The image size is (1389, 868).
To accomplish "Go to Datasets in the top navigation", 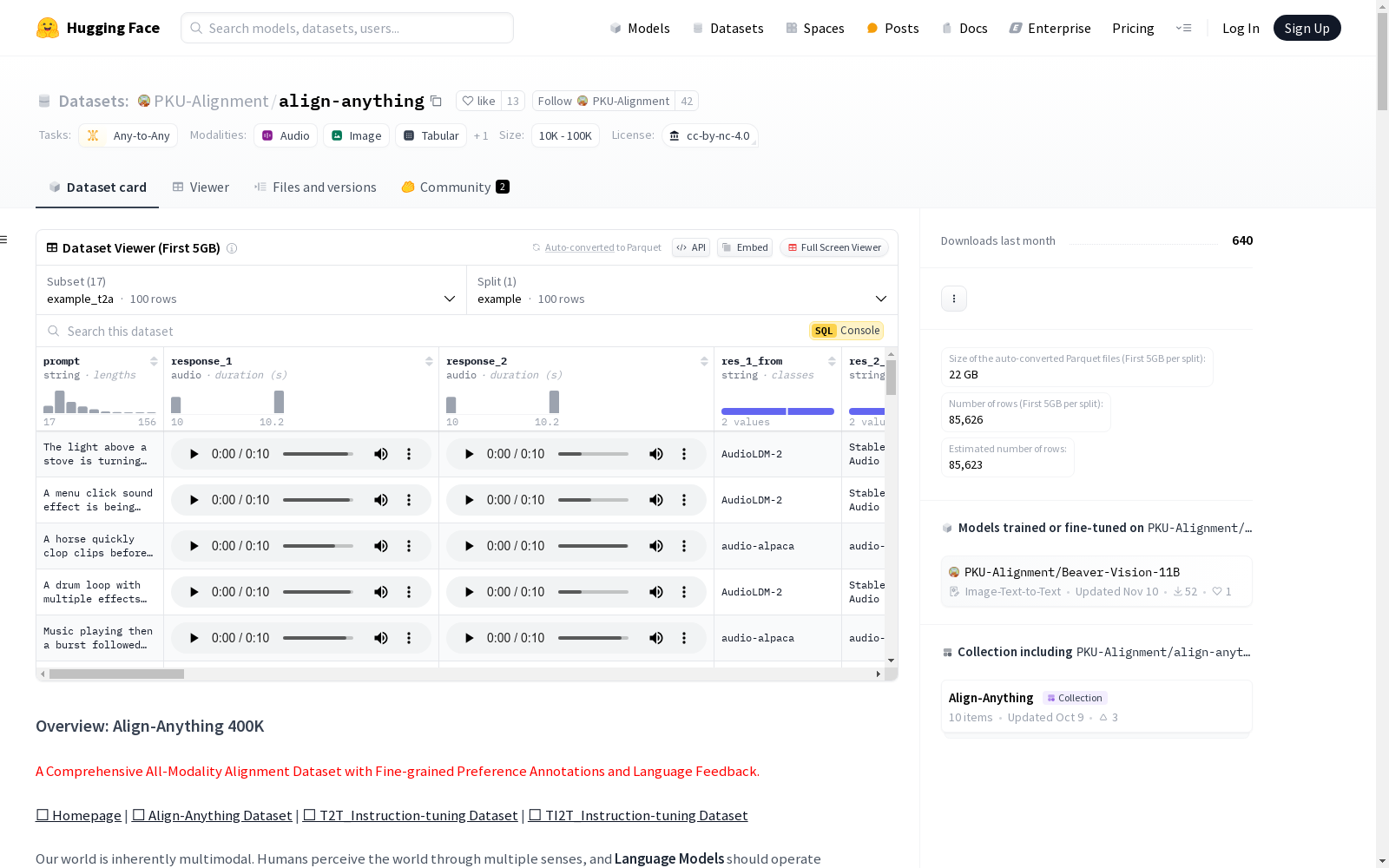I will [727, 28].
